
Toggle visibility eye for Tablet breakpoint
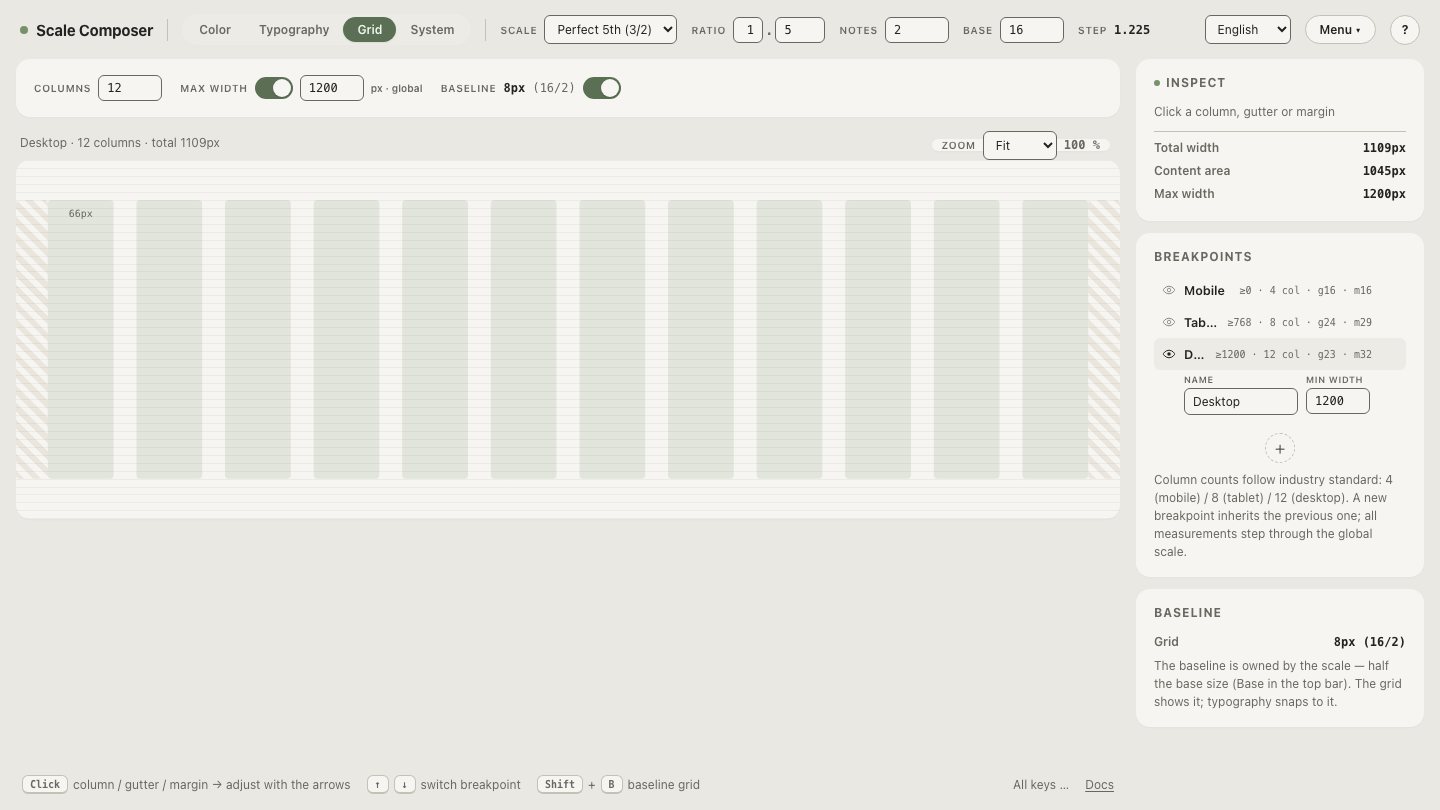click(x=1169, y=323)
